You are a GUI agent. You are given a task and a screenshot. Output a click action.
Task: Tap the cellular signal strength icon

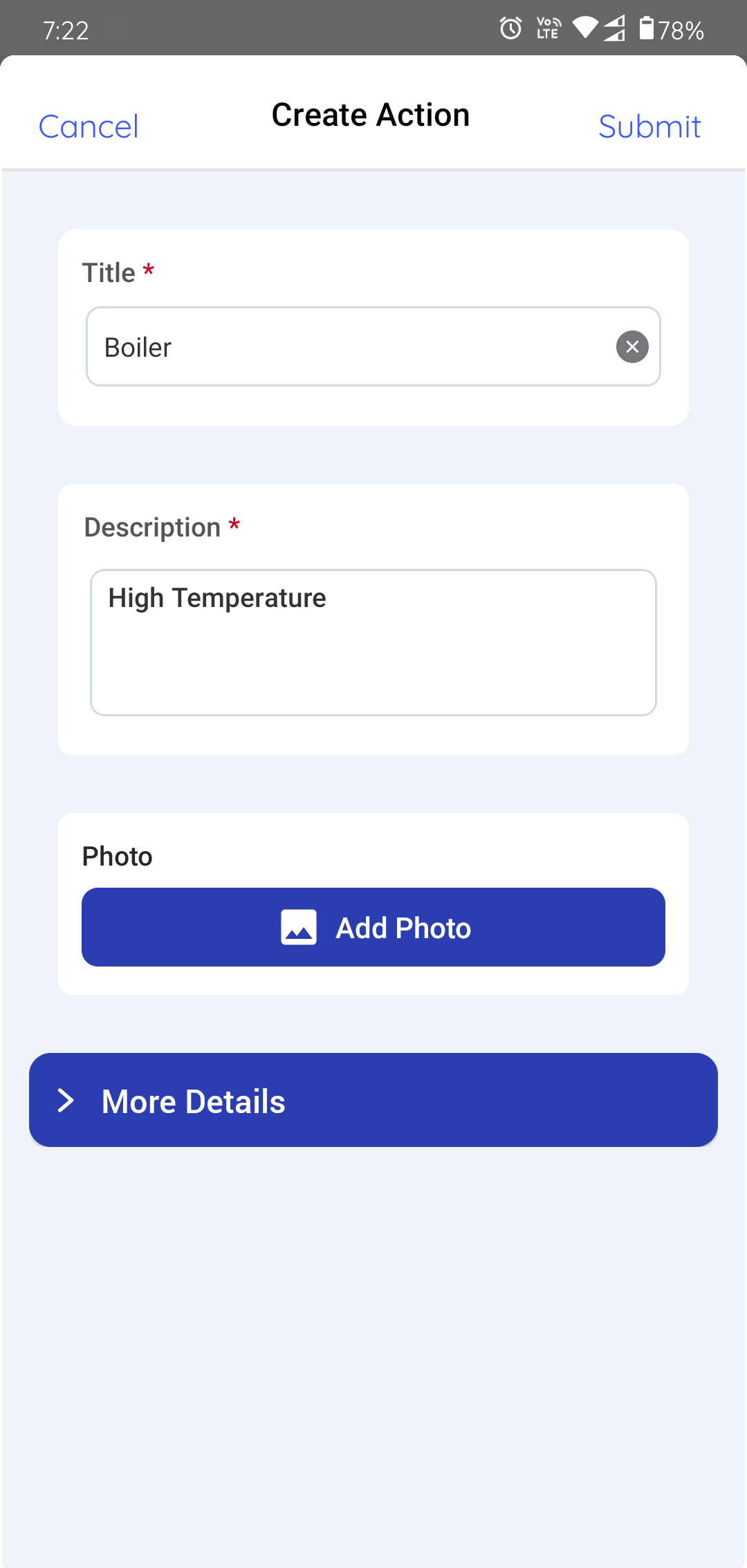click(614, 28)
